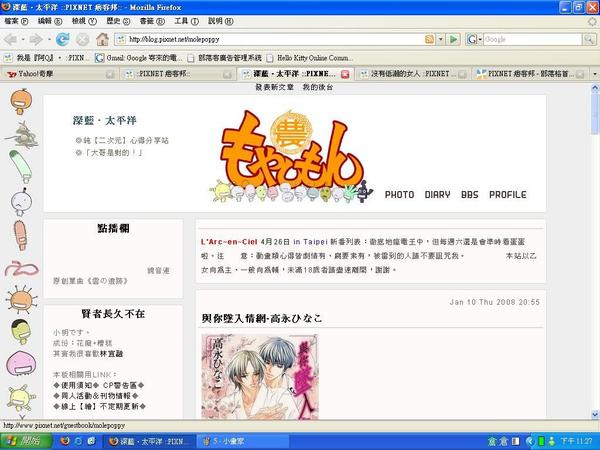This screenshot has height=450, width=600.
Task: Switch to the Yahoo!奇摩 tab
Action: (59, 74)
